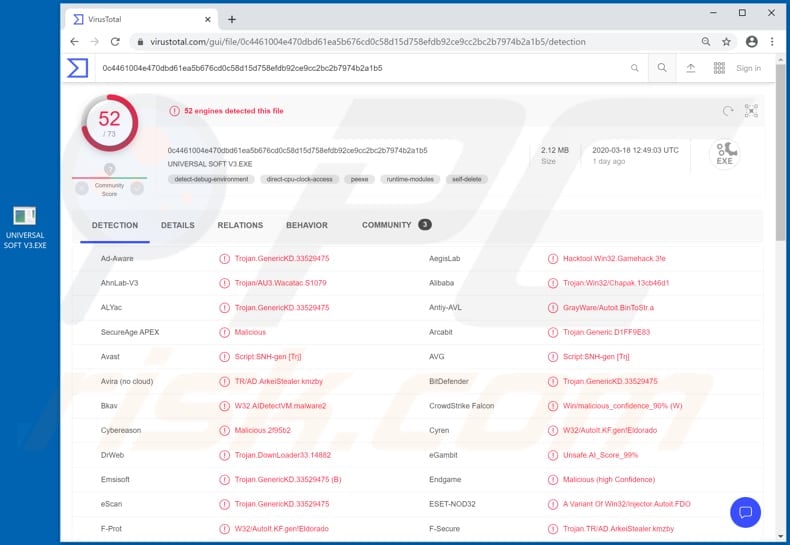This screenshot has width=790, height=545.
Task: Open the browser zoom magnifier icon
Action: click(x=706, y=42)
